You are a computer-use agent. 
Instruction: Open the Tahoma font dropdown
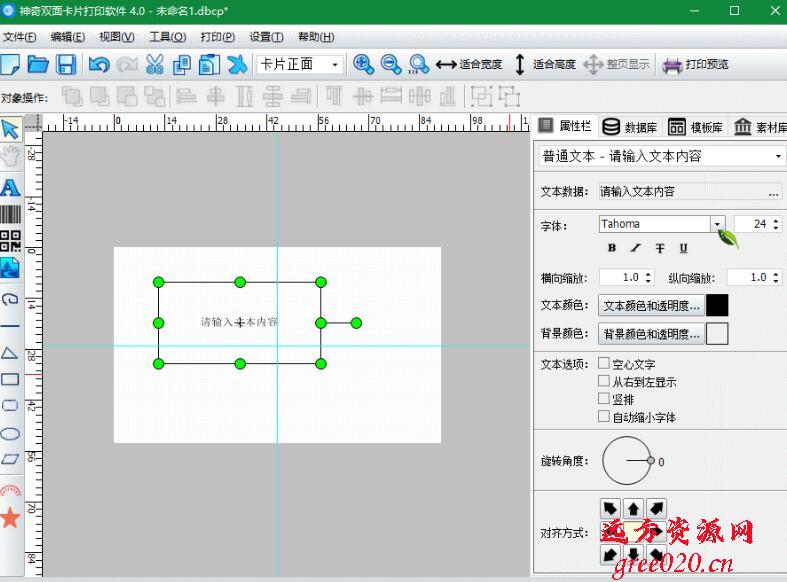(716, 224)
